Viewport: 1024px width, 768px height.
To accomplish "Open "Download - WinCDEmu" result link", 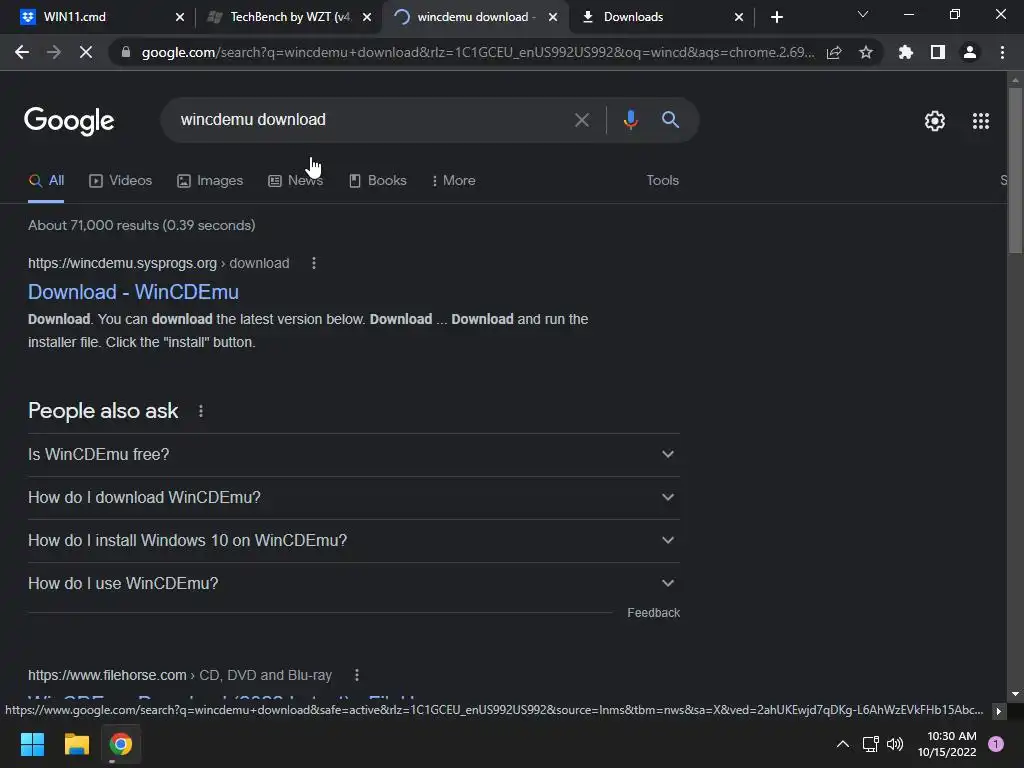I will coord(133,292).
